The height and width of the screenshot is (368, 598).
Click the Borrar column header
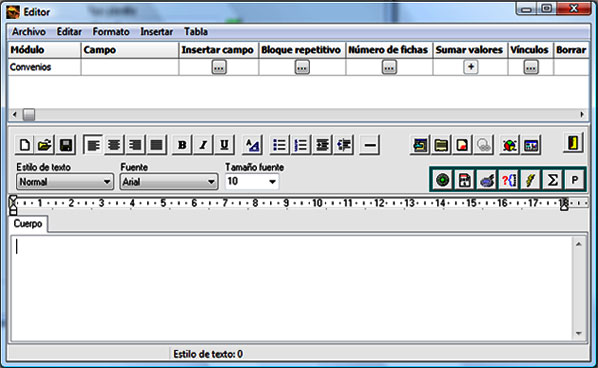click(571, 50)
